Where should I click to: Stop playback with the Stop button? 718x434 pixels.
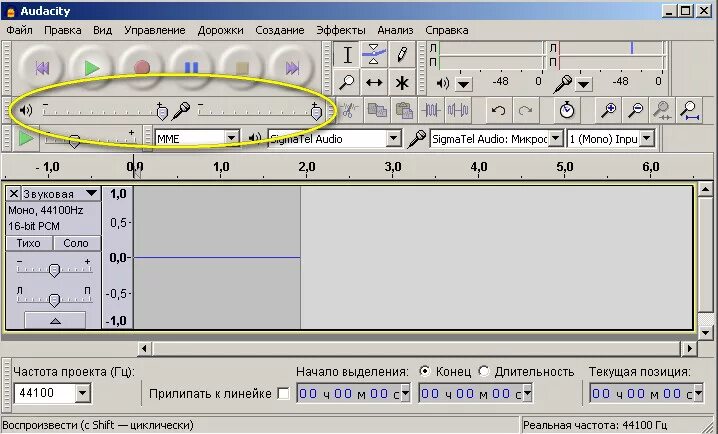[x=242, y=68]
